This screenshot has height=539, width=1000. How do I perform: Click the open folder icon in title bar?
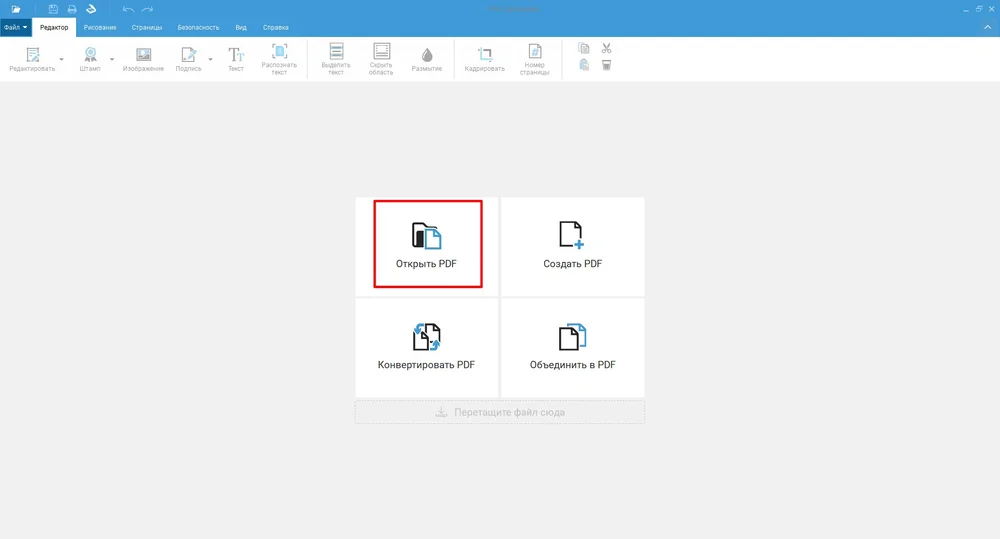point(15,9)
